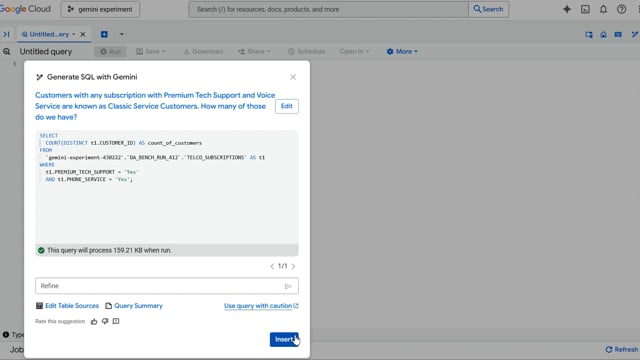
Task: Open the notifications bell
Action: tap(603, 9)
